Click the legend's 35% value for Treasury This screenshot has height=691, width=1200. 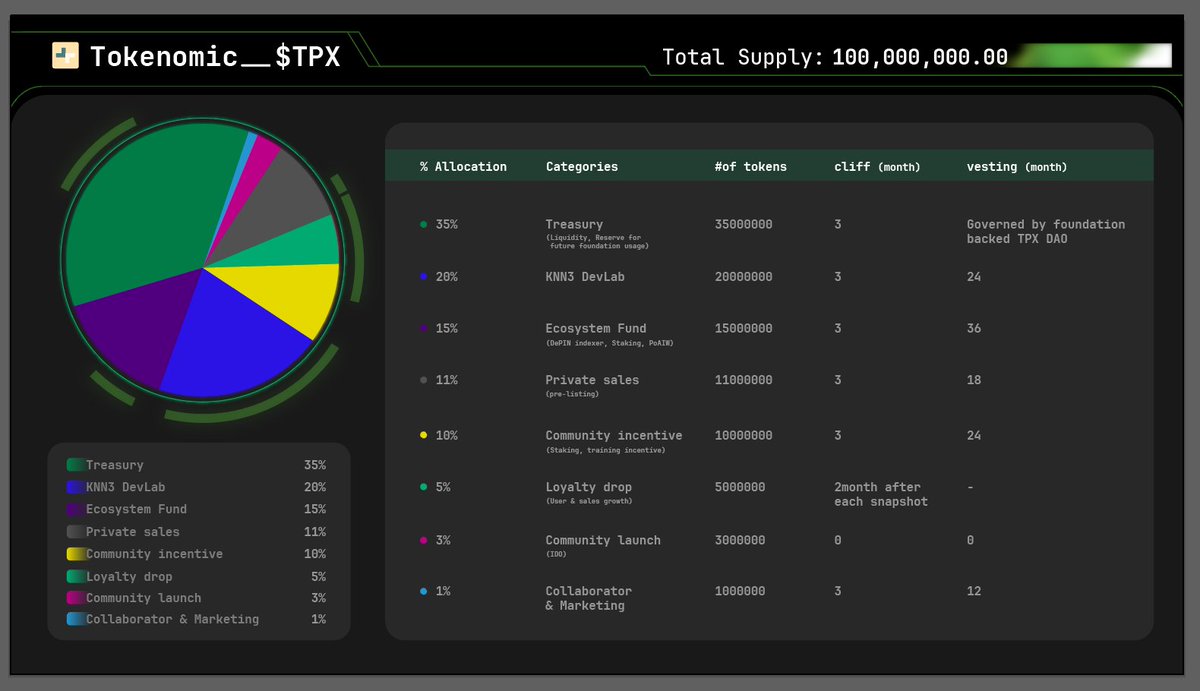[314, 465]
